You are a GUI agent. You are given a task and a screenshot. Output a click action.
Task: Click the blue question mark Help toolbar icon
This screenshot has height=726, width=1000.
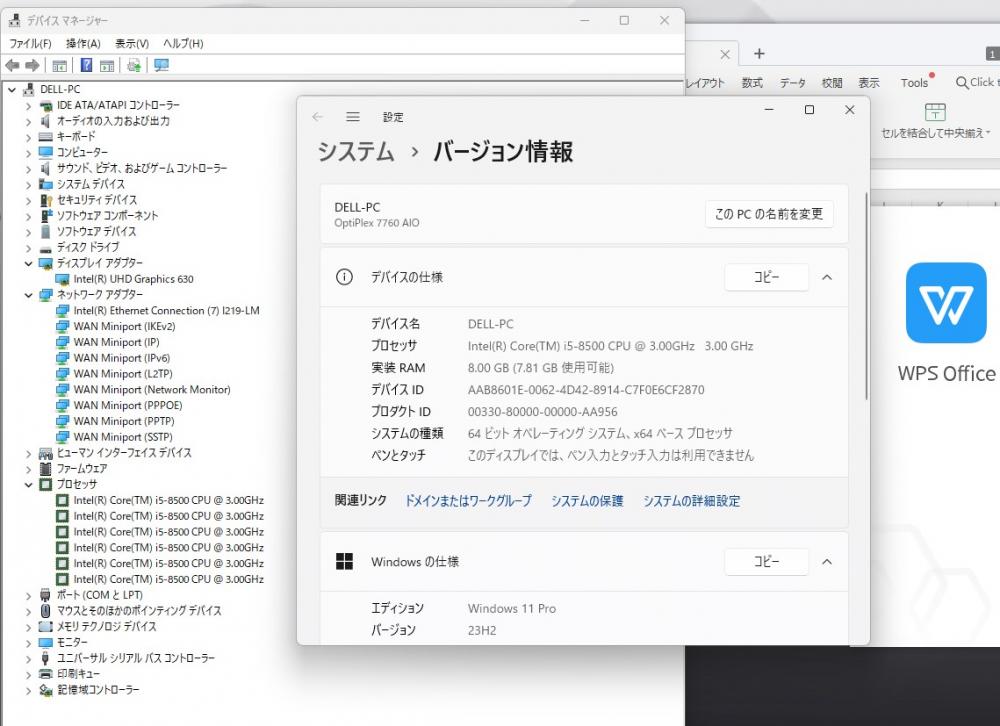[x=87, y=65]
